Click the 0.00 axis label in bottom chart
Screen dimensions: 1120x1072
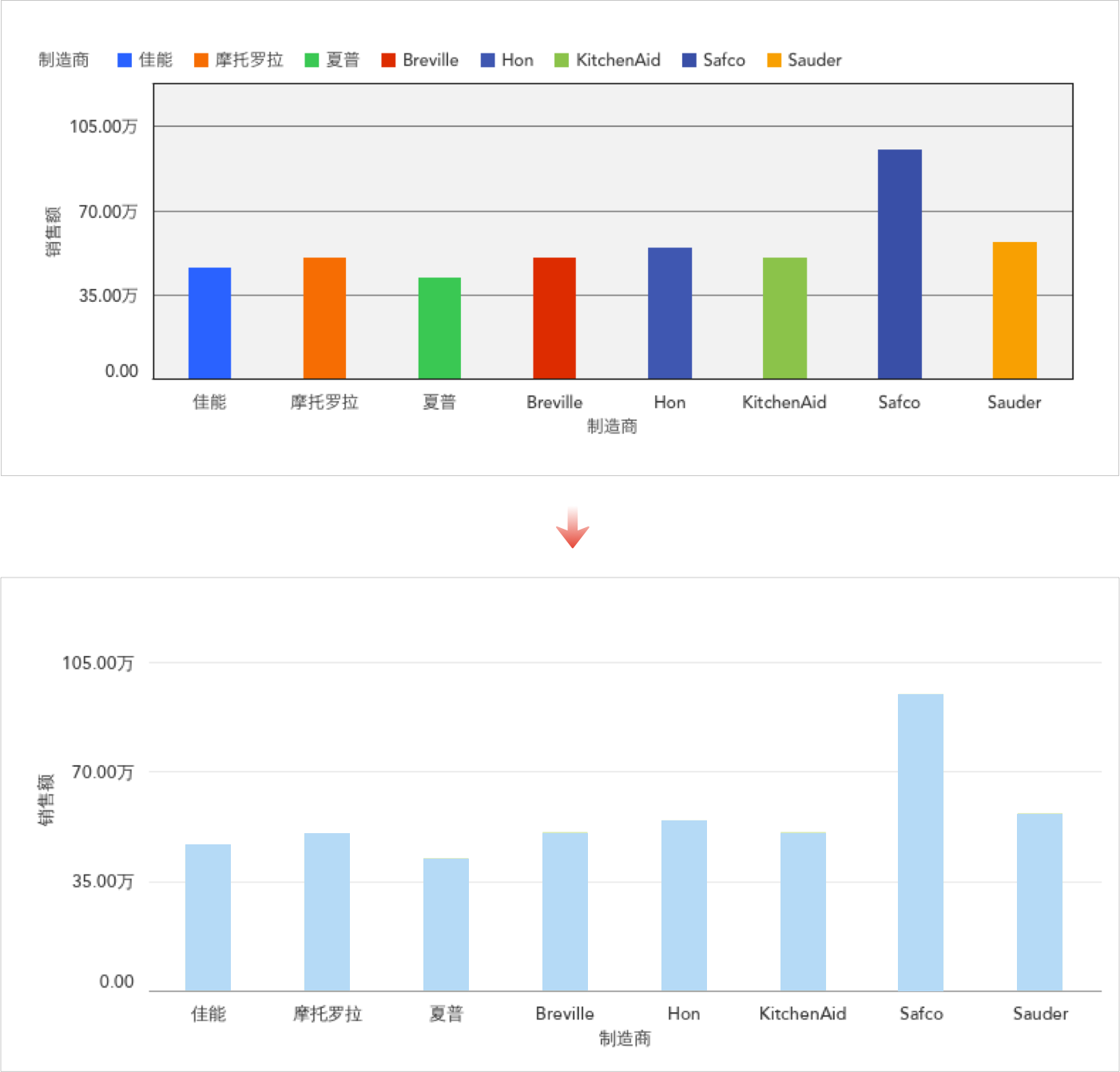click(x=117, y=982)
